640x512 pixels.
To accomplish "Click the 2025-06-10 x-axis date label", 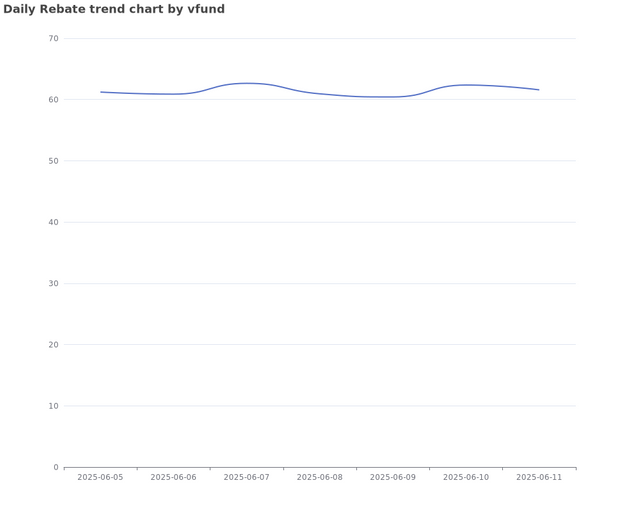I will [x=466, y=478].
